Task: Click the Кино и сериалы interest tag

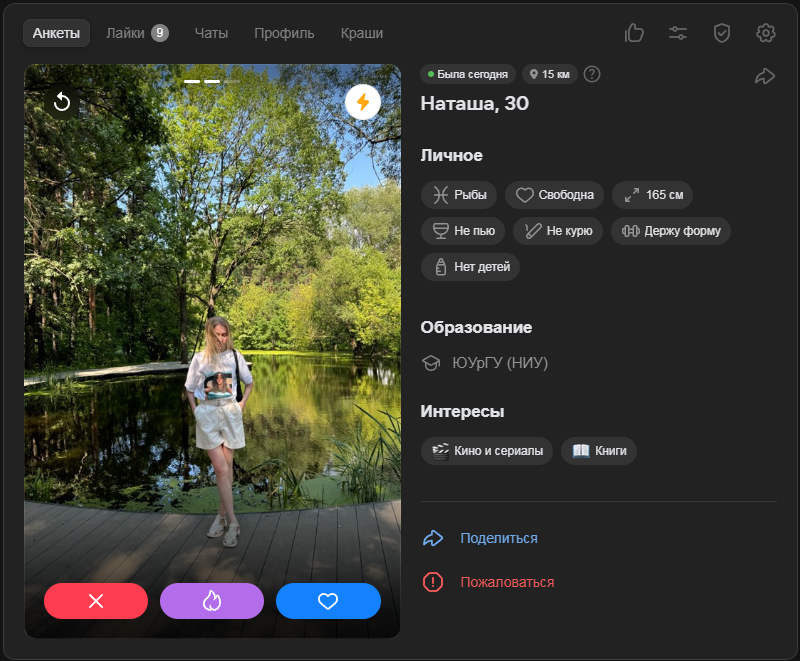Action: 487,451
